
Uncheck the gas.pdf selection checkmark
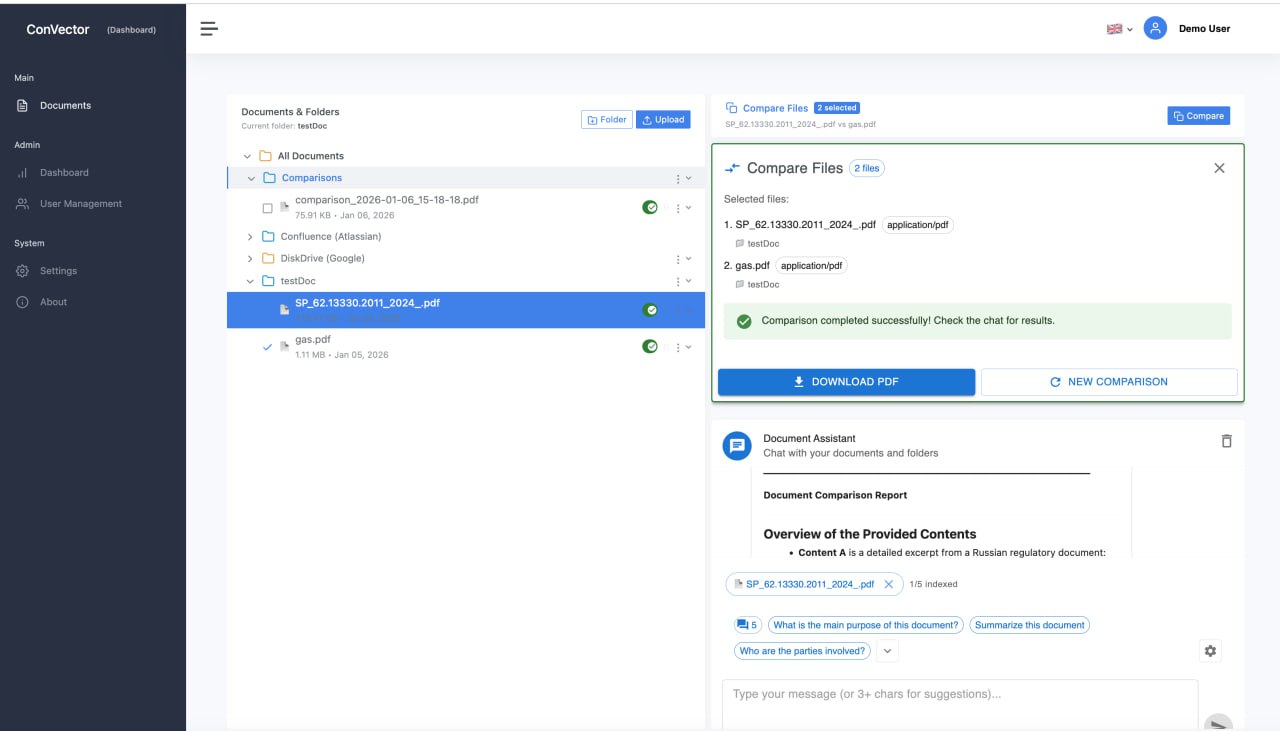(x=267, y=347)
